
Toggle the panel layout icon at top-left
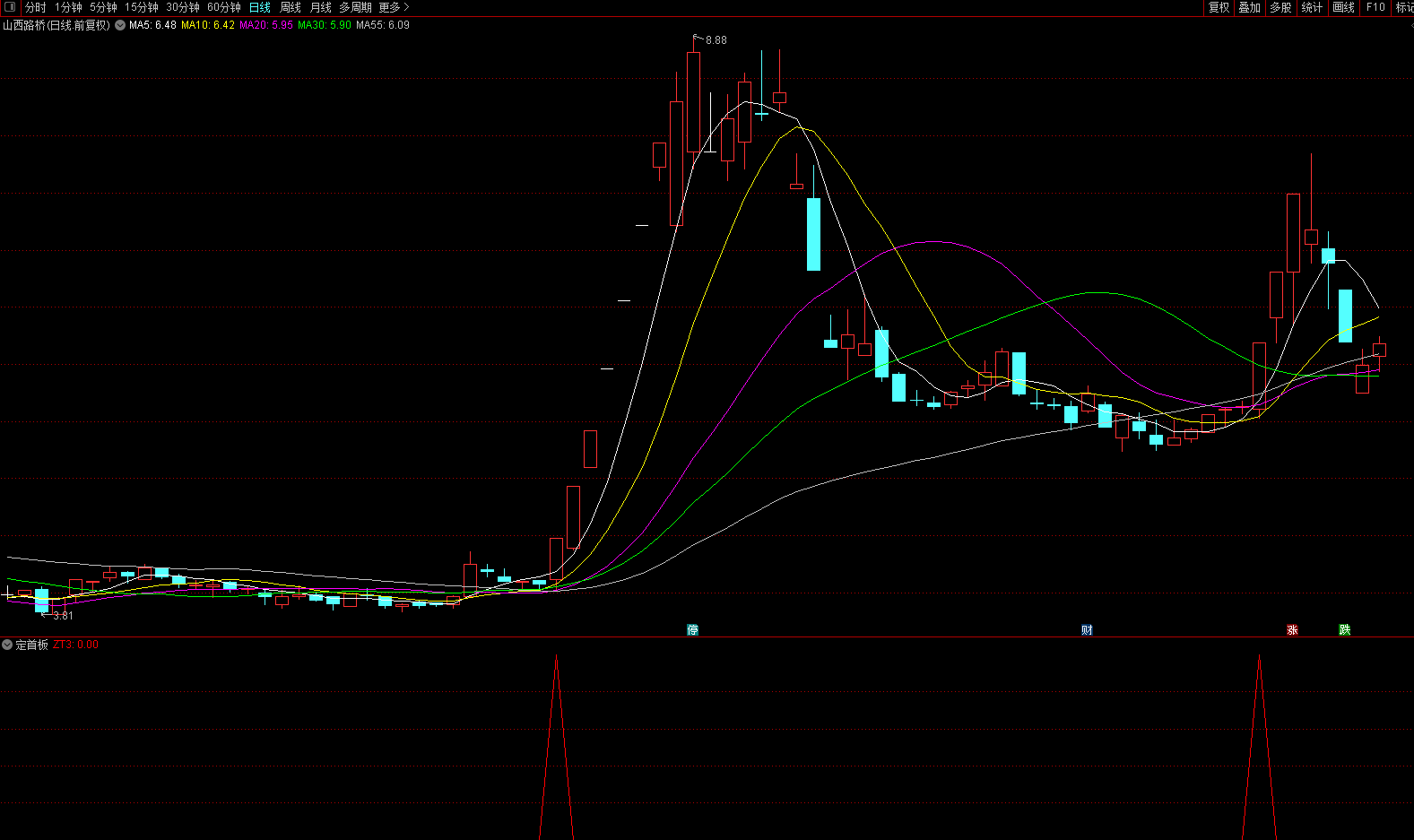point(10,7)
